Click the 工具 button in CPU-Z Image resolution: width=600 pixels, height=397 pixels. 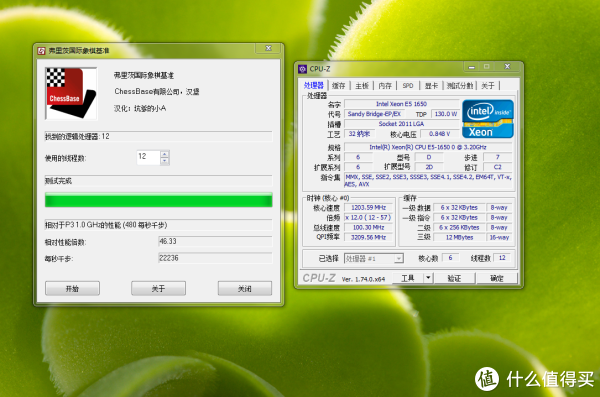point(408,278)
